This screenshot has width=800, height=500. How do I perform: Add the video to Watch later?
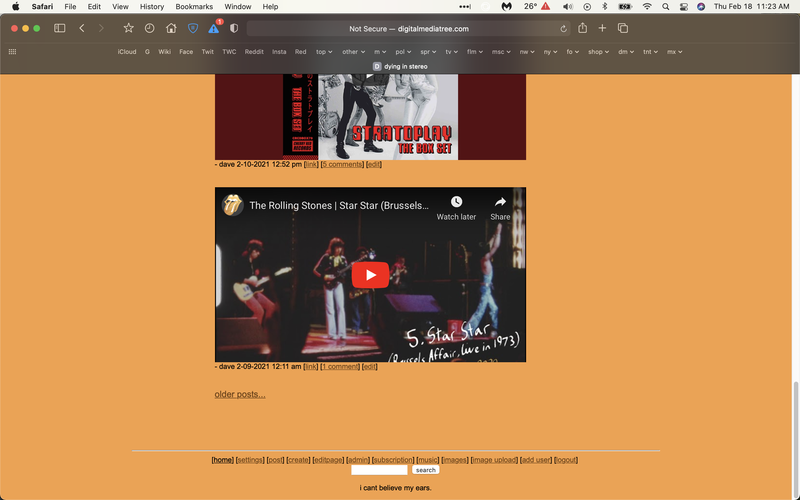[456, 208]
